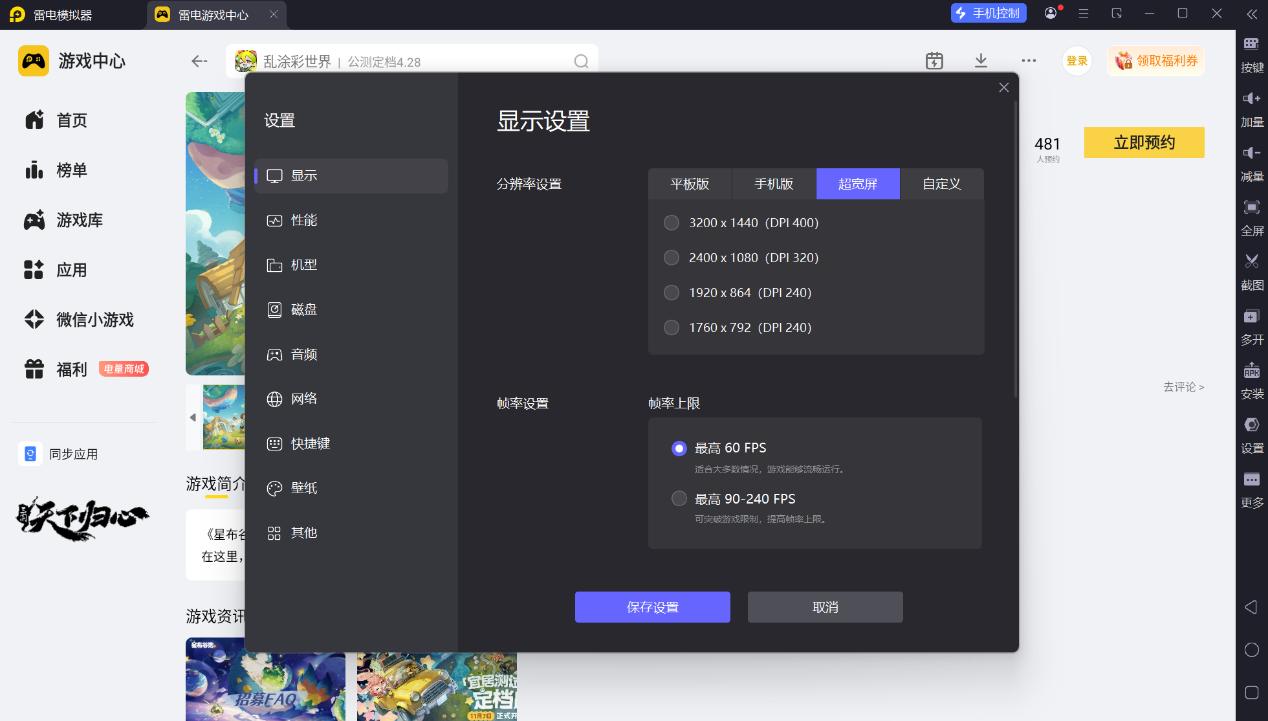1268x721 pixels.
Task: Select 3200 x 1440 (DPI 400) resolution
Action: [x=671, y=223]
